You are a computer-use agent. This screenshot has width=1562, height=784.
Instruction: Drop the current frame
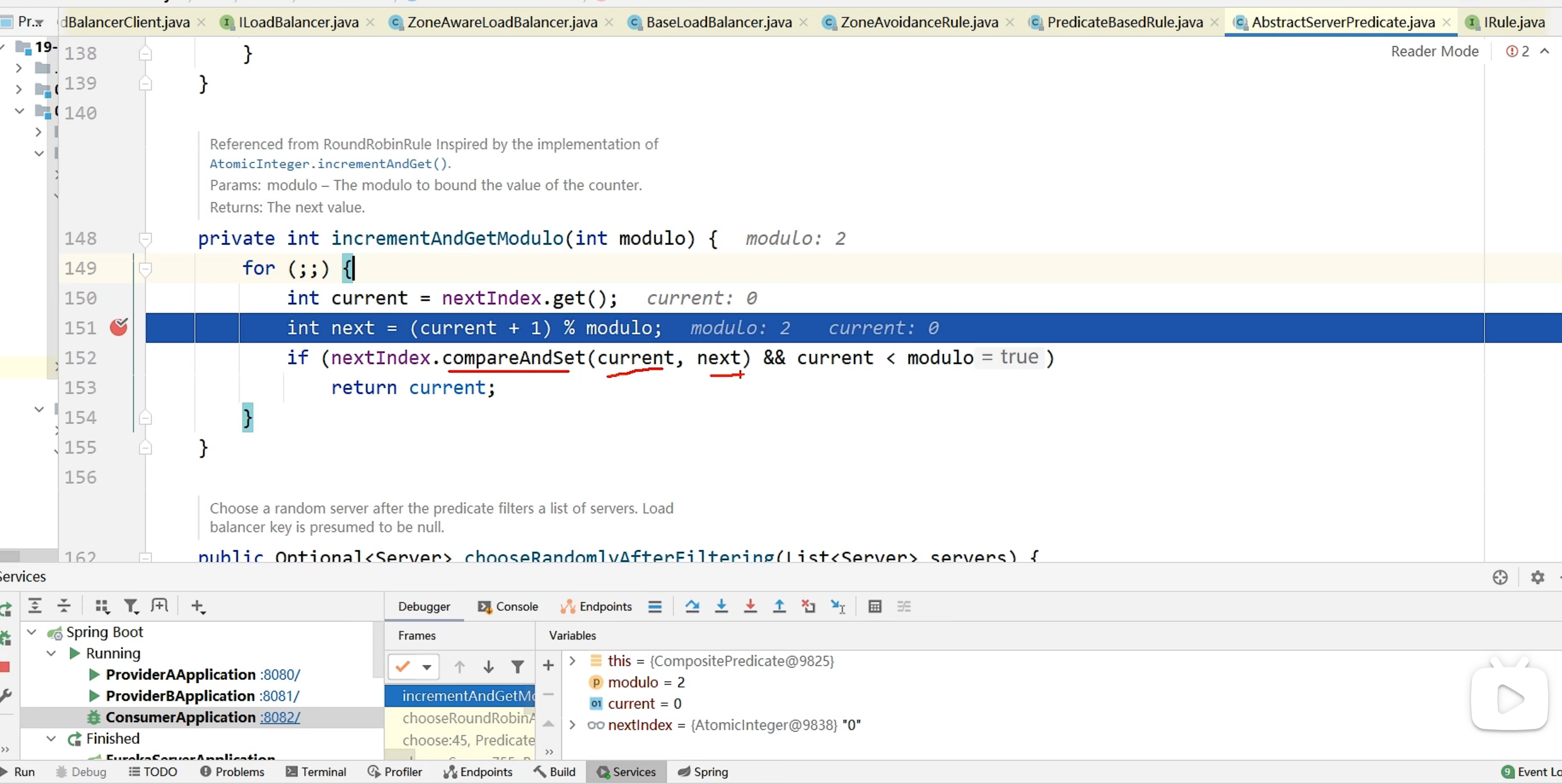point(808,607)
